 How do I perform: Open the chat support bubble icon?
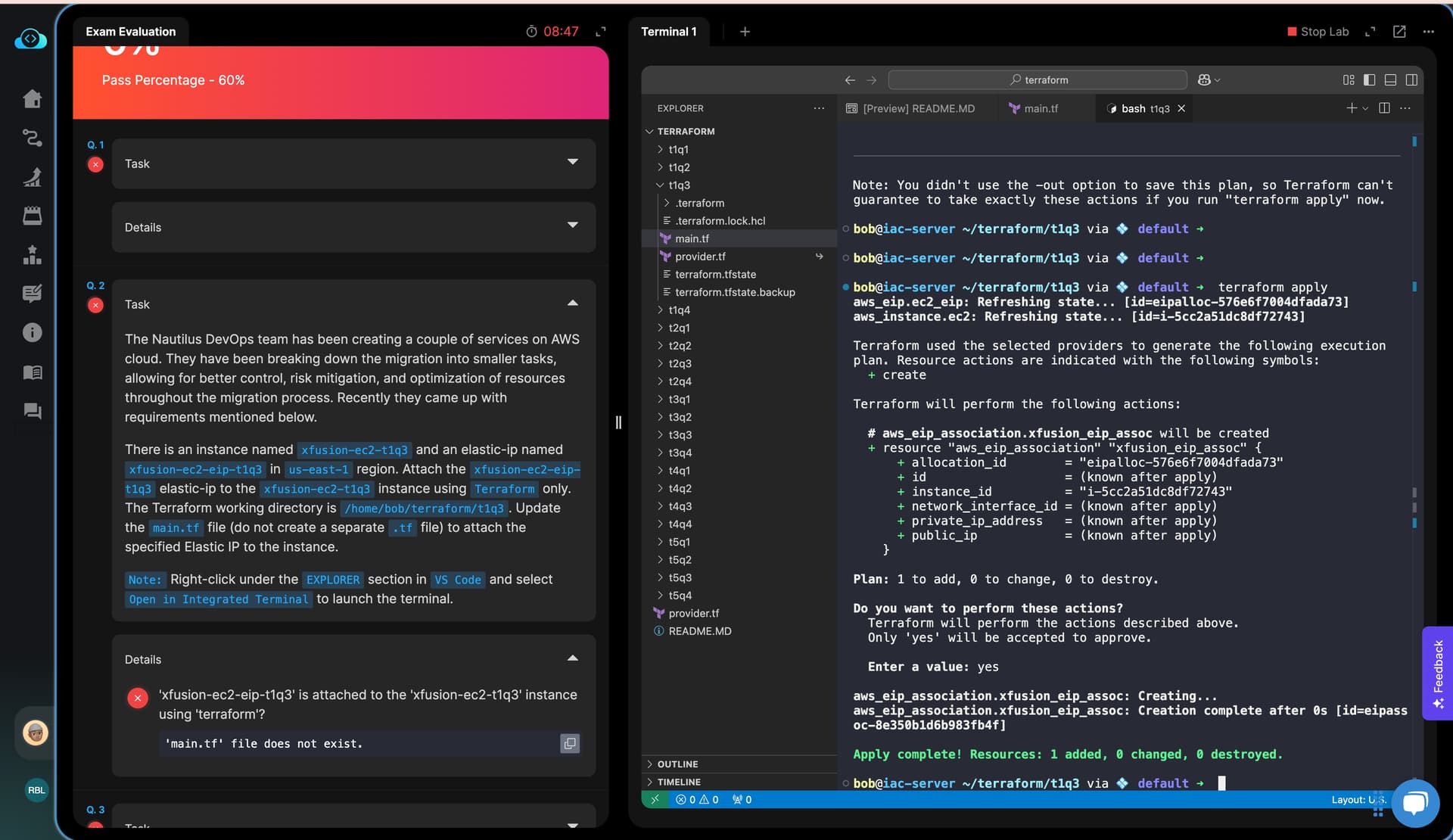coord(1414,802)
